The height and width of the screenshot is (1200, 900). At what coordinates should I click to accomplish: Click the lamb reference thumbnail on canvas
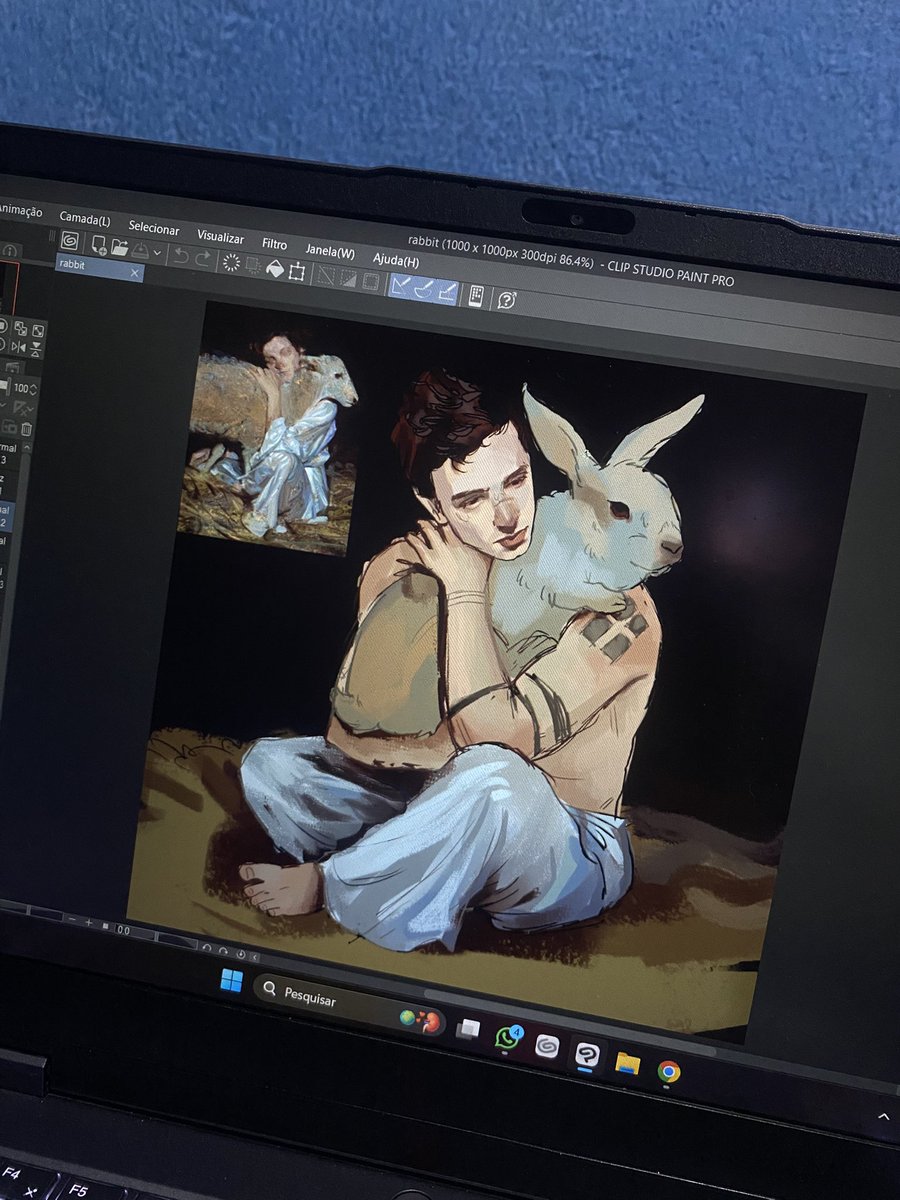pos(268,440)
